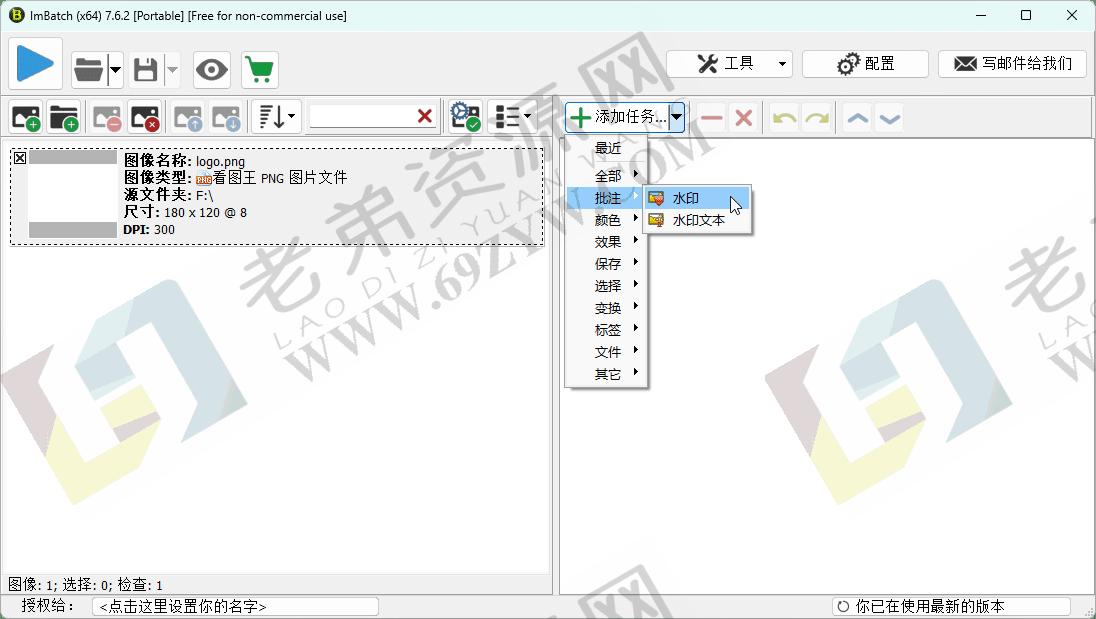Save the task list with the floppy disk icon
The image size is (1096, 619).
(145, 70)
